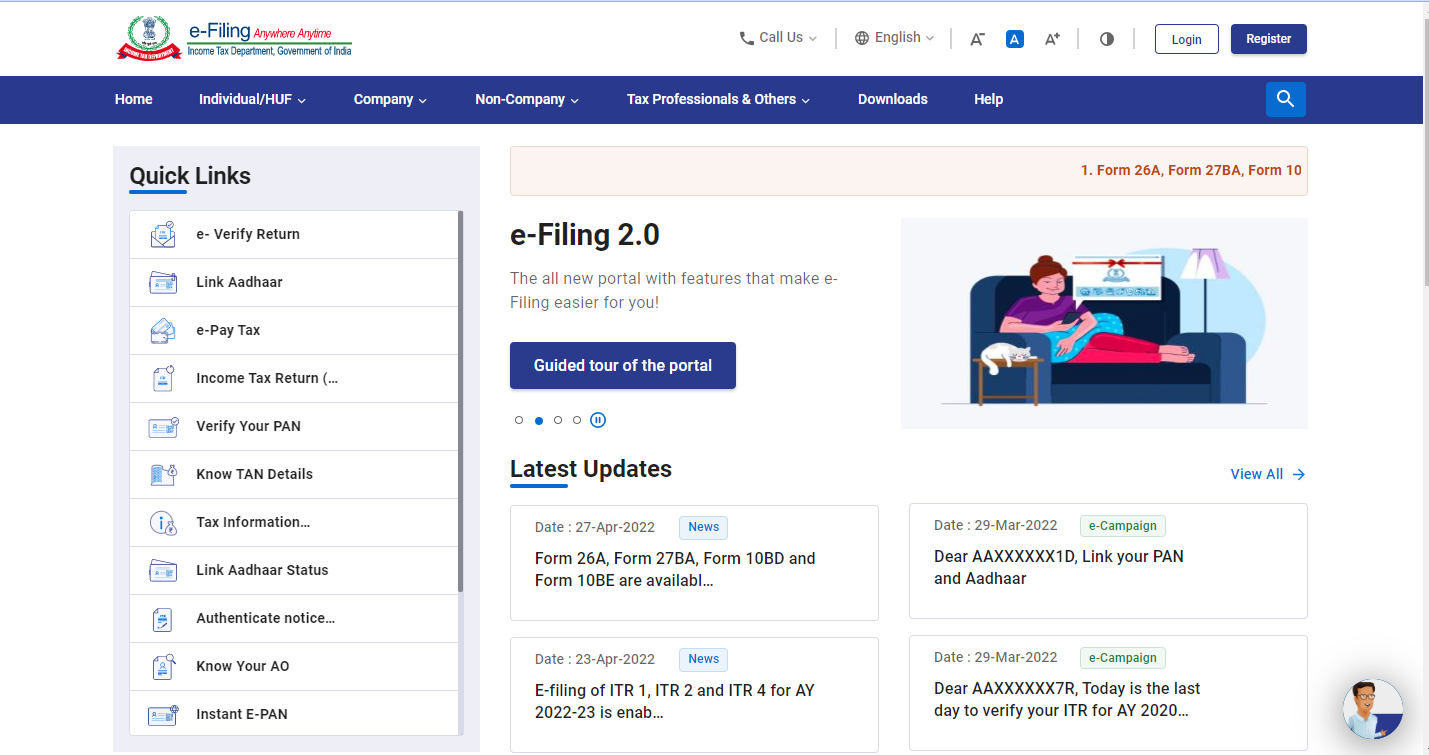Click the e-Filing 2.0 banner illustration
The image size is (1429, 755).
coord(1104,323)
